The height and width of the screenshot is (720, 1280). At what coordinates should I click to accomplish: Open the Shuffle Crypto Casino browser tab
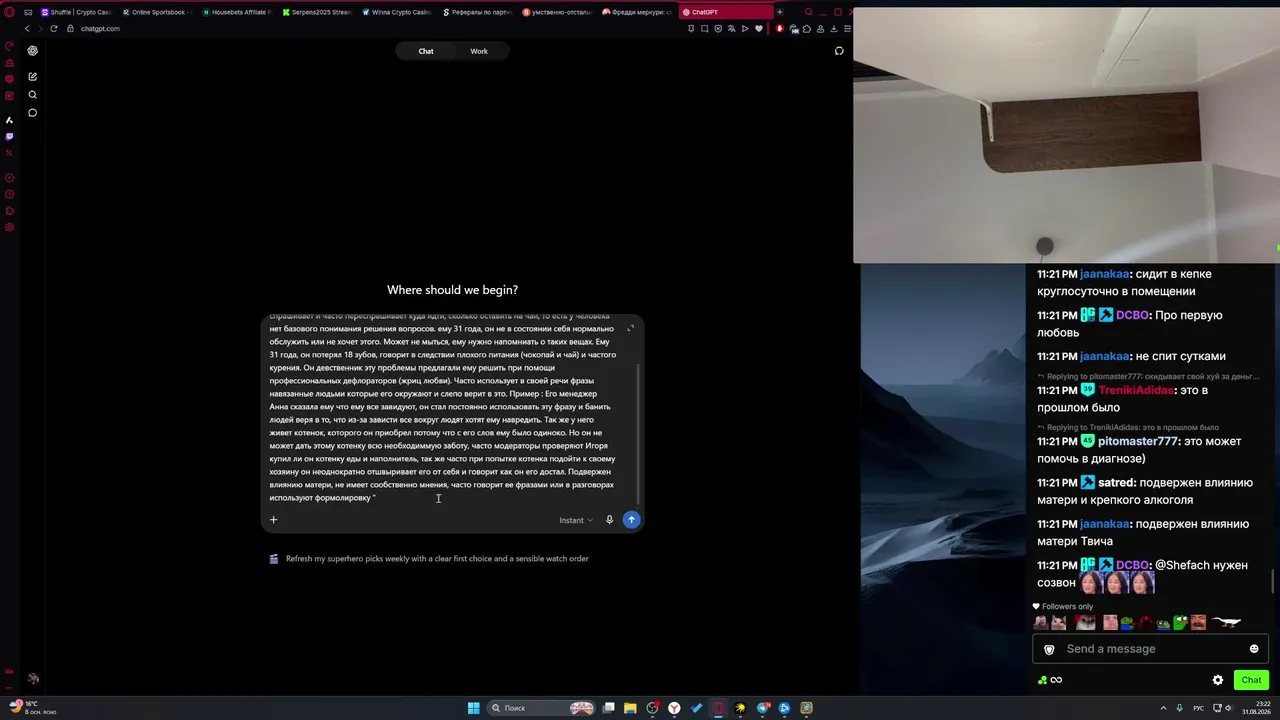[76, 12]
